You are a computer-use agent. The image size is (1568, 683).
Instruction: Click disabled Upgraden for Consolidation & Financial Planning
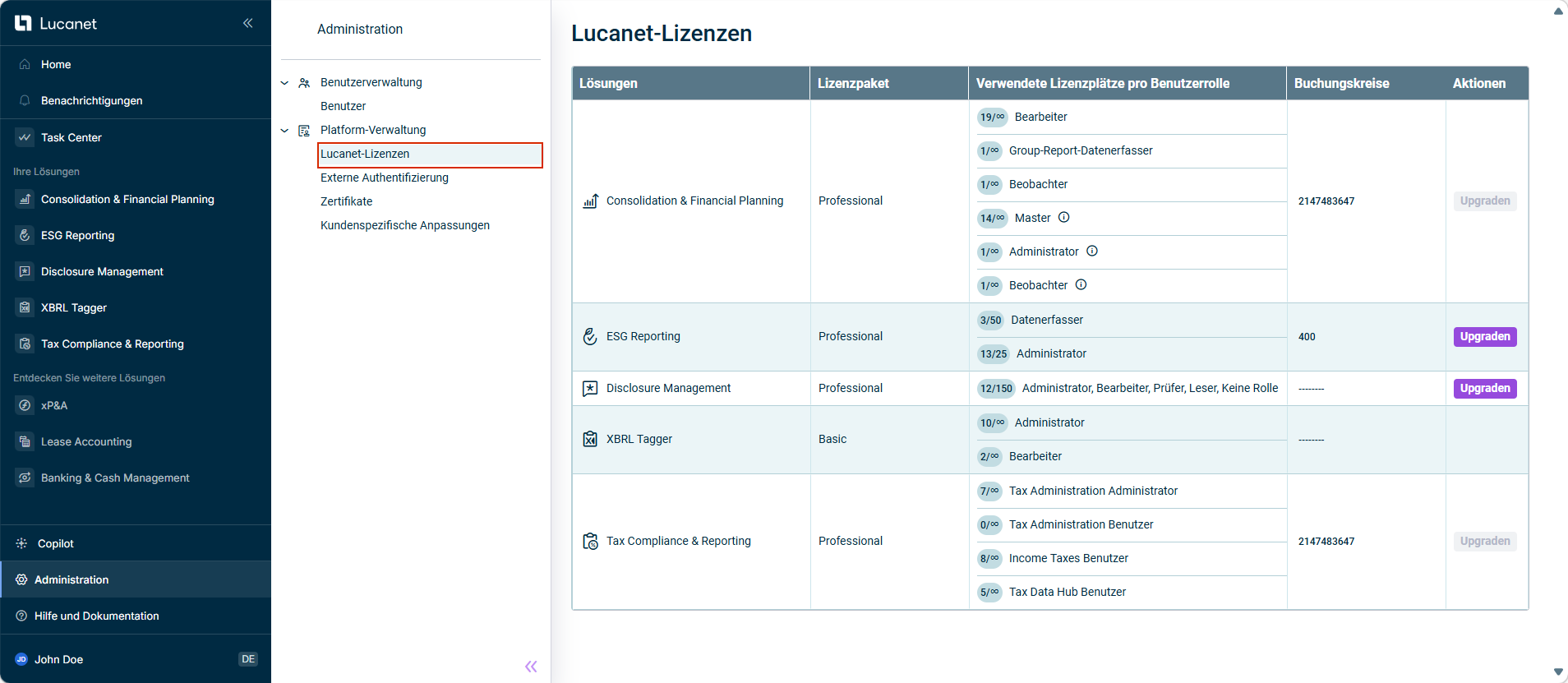point(1485,201)
